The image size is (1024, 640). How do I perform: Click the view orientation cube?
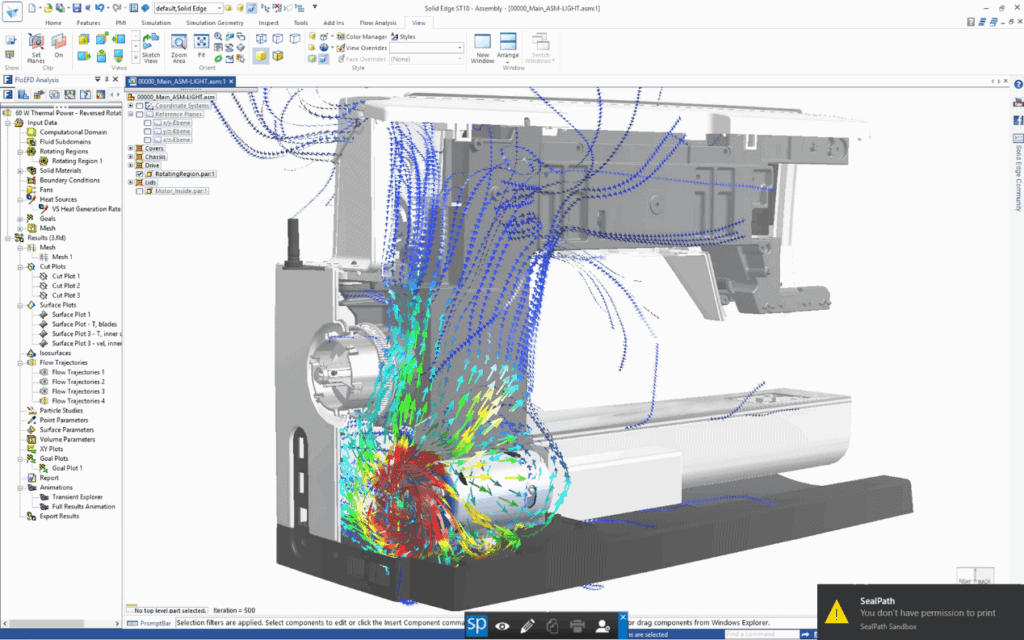click(x=975, y=577)
